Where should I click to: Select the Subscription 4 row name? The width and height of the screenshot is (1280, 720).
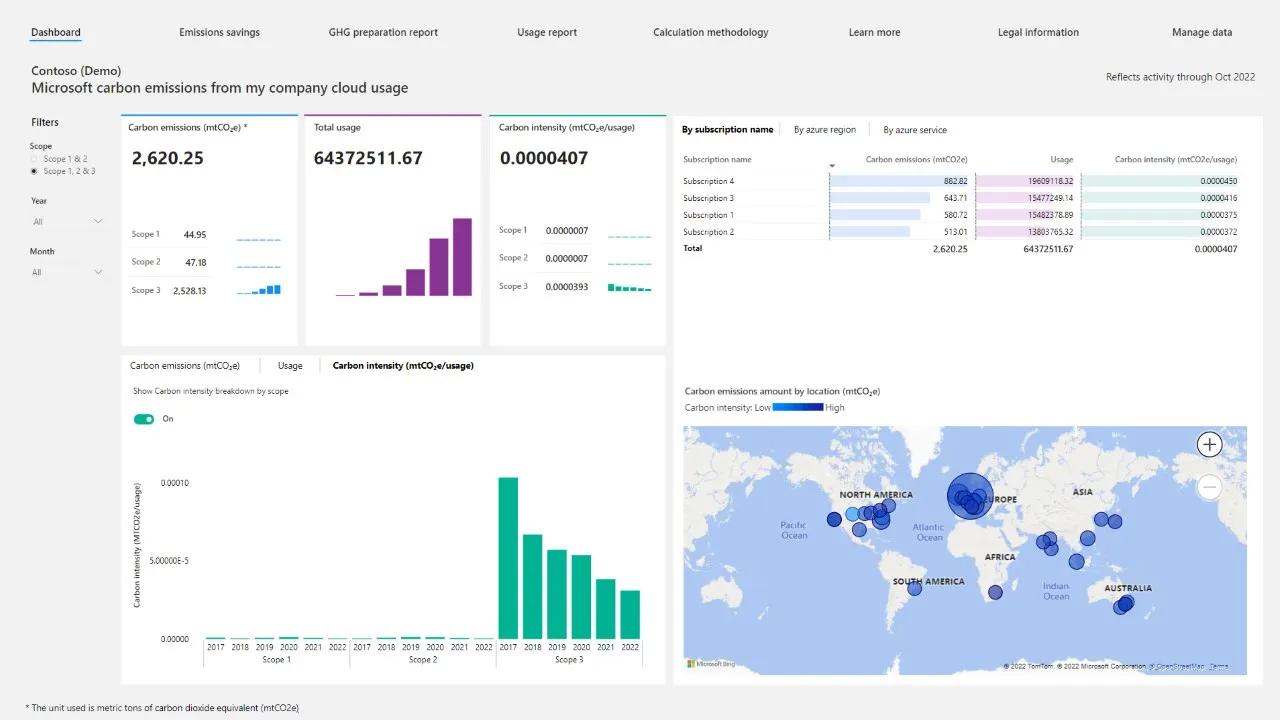click(708, 181)
